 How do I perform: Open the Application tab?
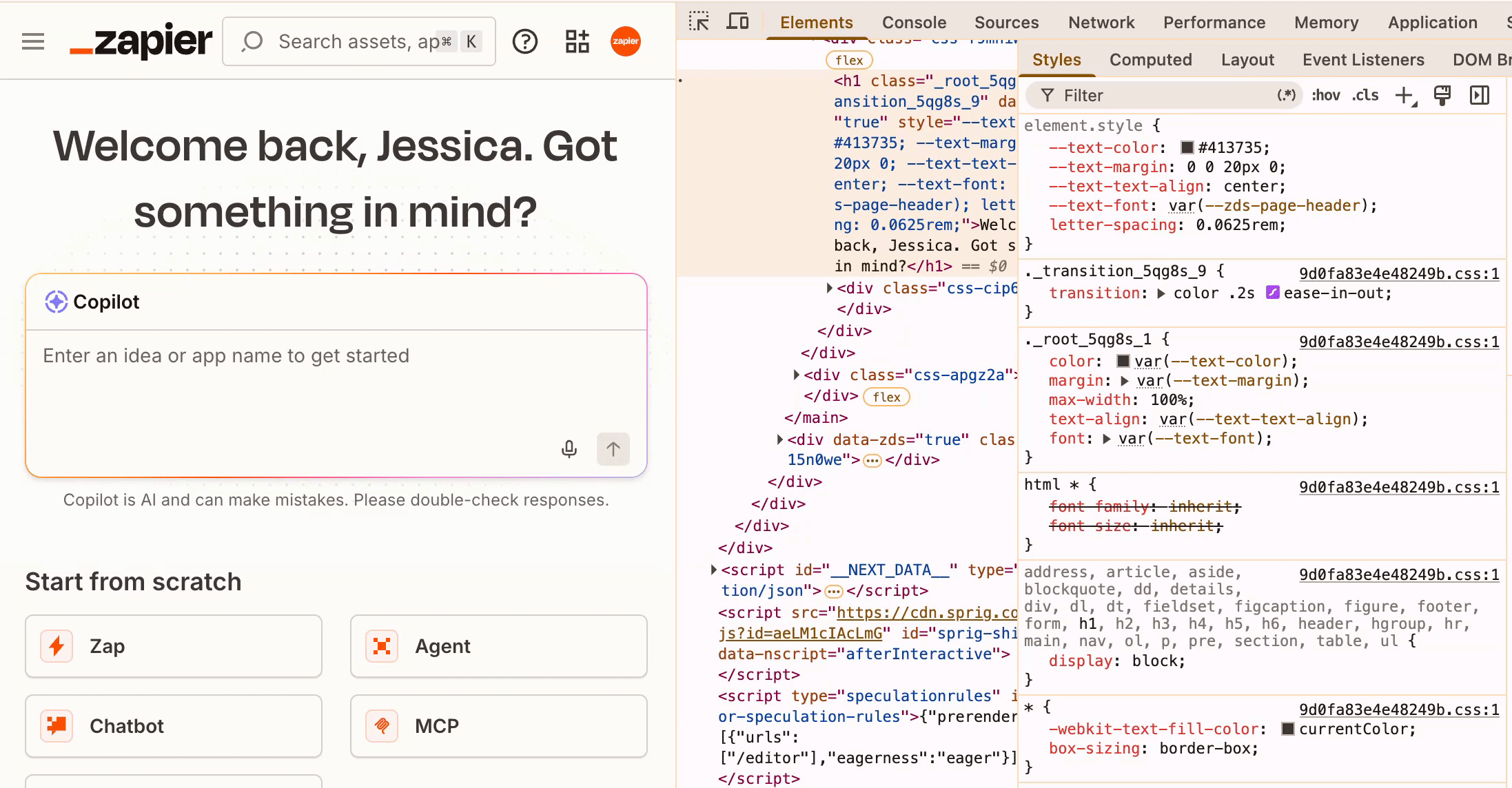pos(1432,23)
